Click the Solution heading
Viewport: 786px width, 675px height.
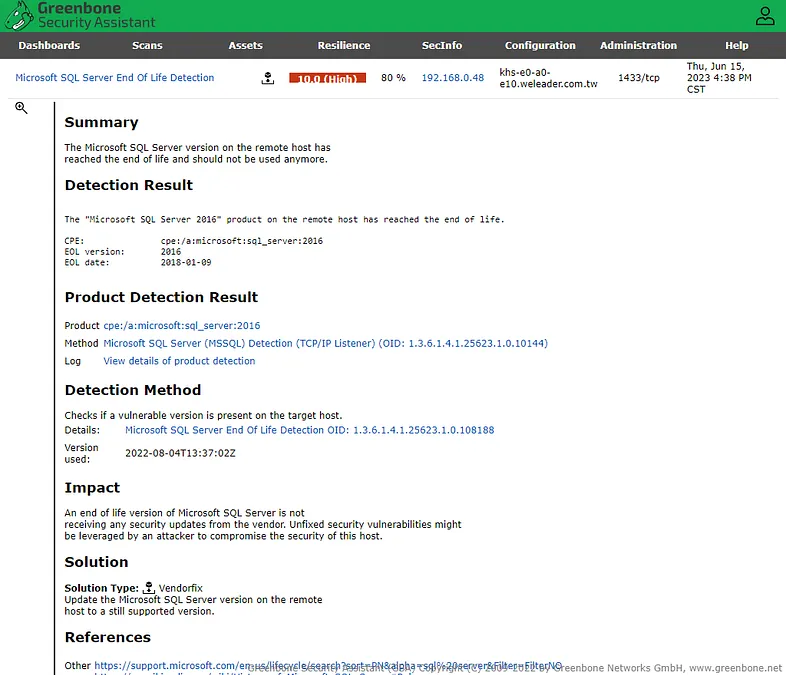point(96,562)
